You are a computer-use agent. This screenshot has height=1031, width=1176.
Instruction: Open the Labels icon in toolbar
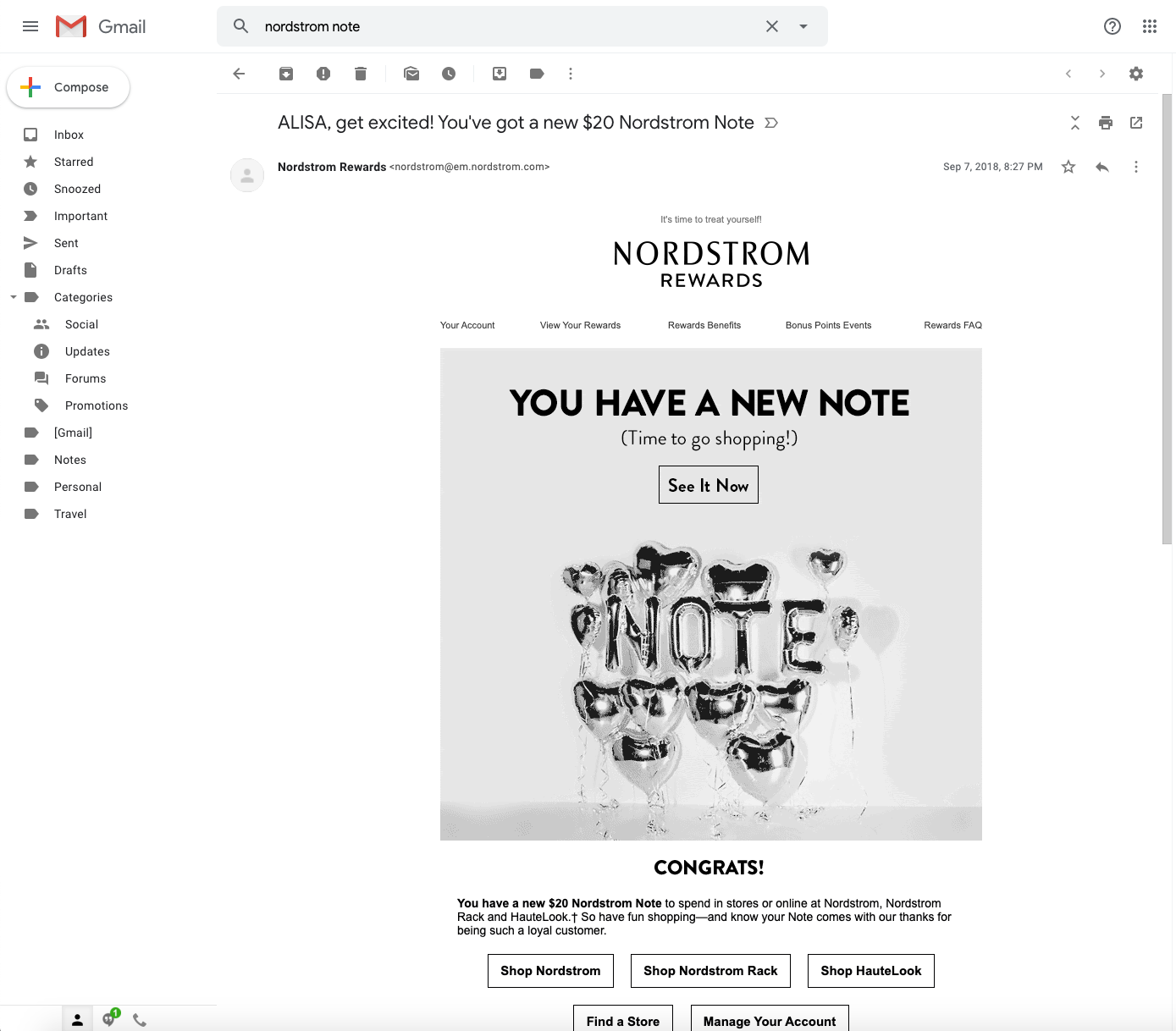537,74
